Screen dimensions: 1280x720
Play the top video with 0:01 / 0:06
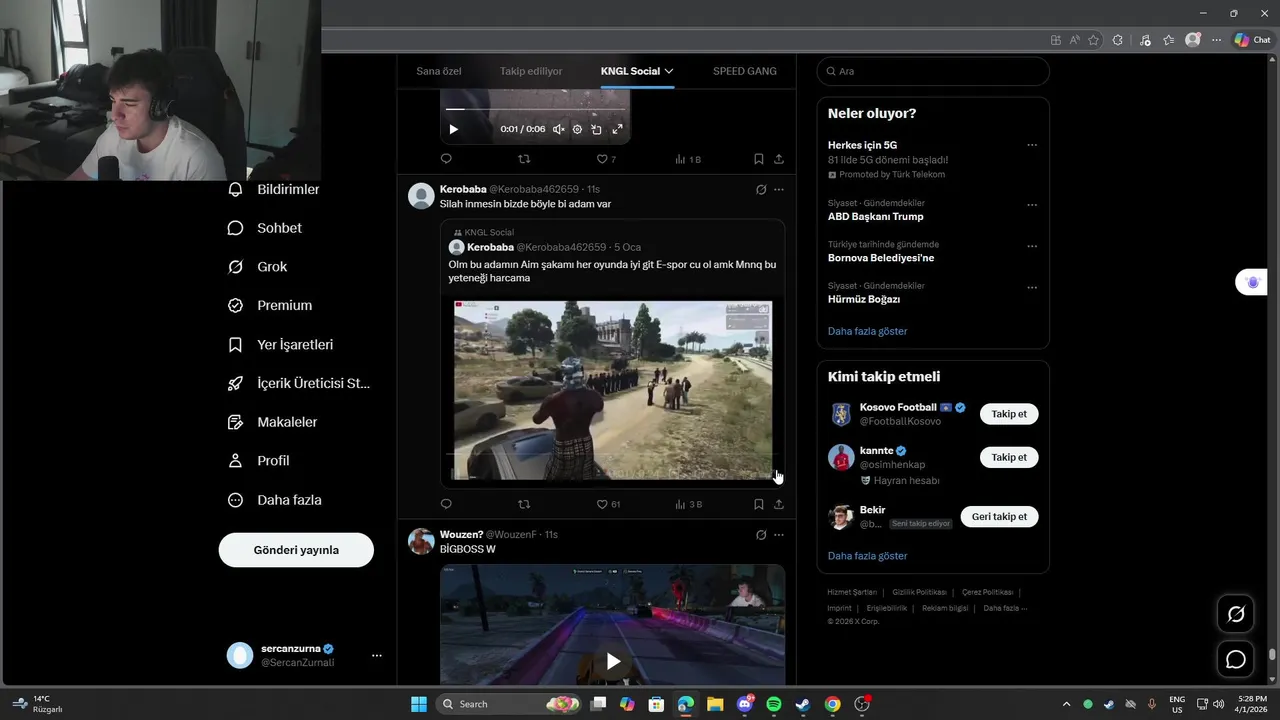point(453,129)
